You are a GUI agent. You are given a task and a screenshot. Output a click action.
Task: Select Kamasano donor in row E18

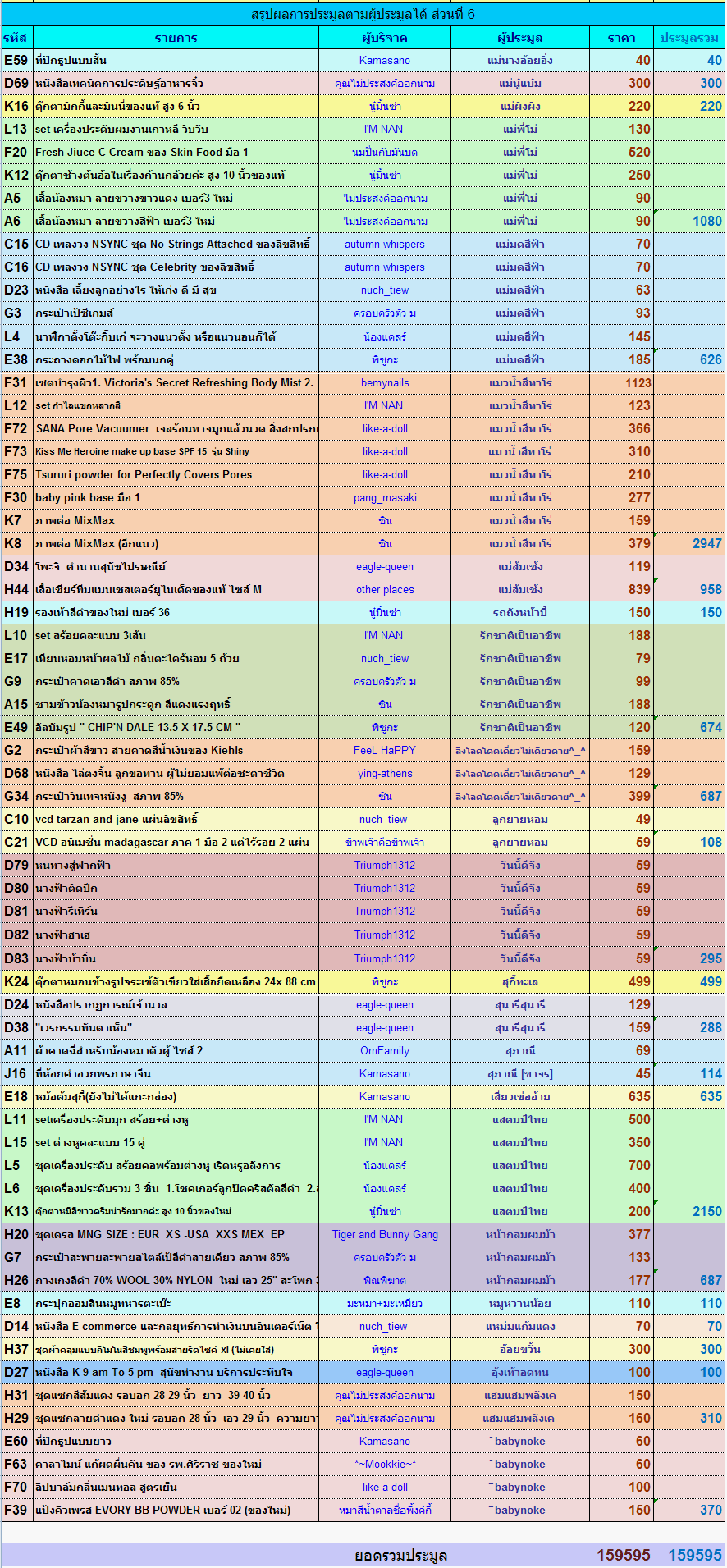pyautogui.click(x=385, y=1096)
